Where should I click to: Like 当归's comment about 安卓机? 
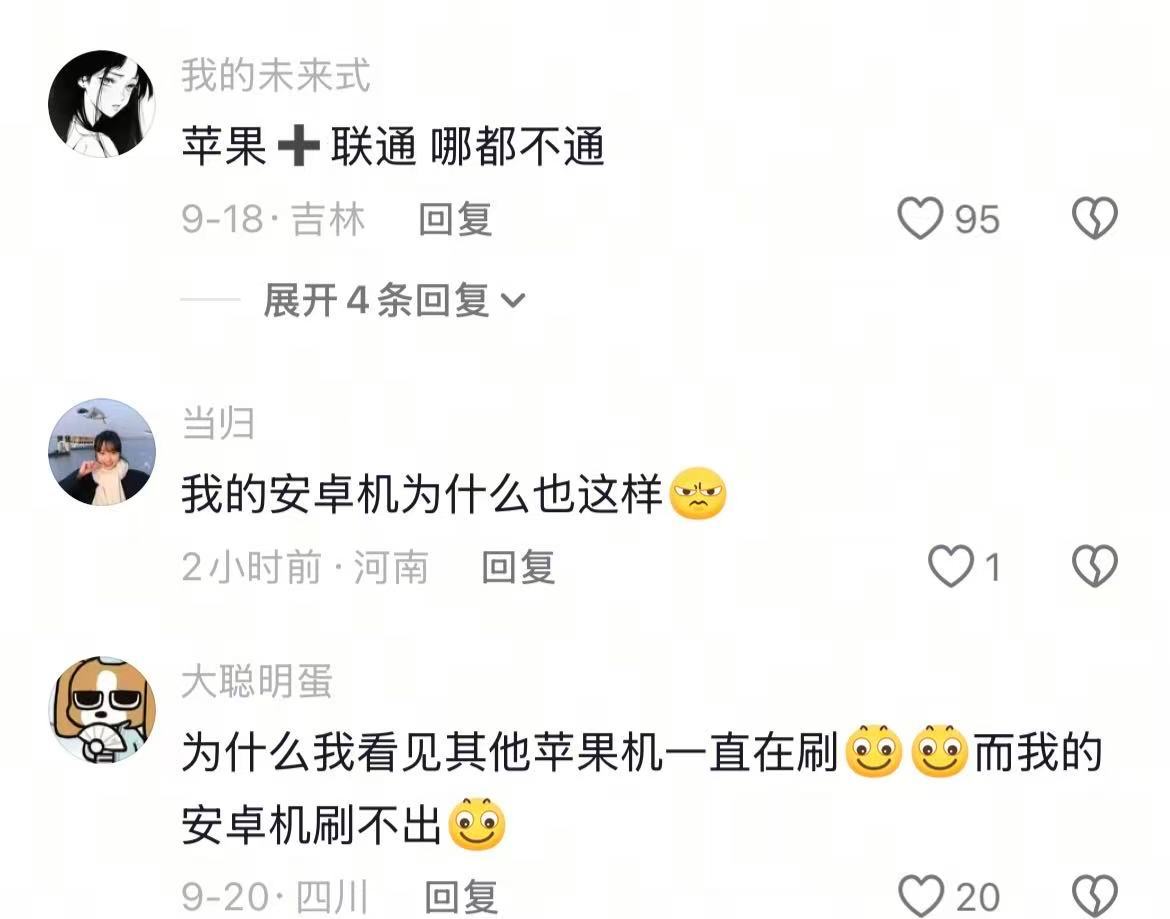951,565
